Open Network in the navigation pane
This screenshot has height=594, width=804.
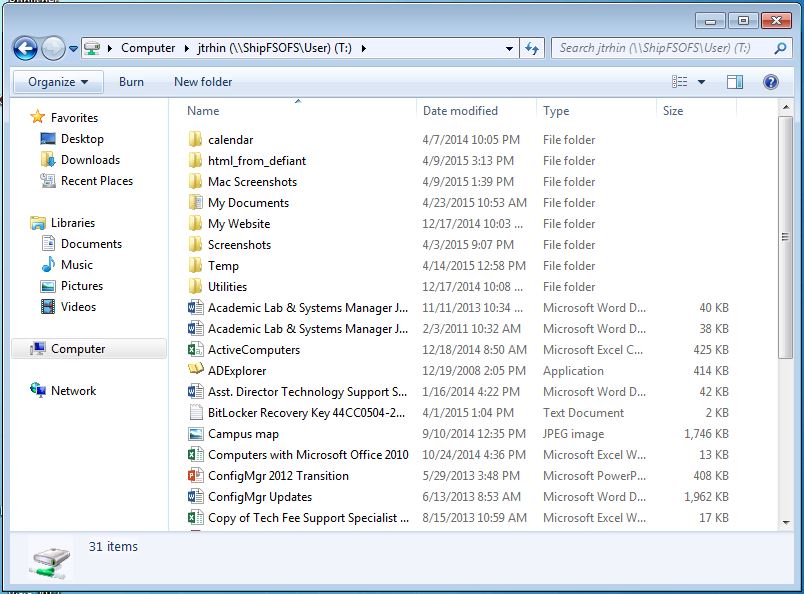(x=73, y=391)
